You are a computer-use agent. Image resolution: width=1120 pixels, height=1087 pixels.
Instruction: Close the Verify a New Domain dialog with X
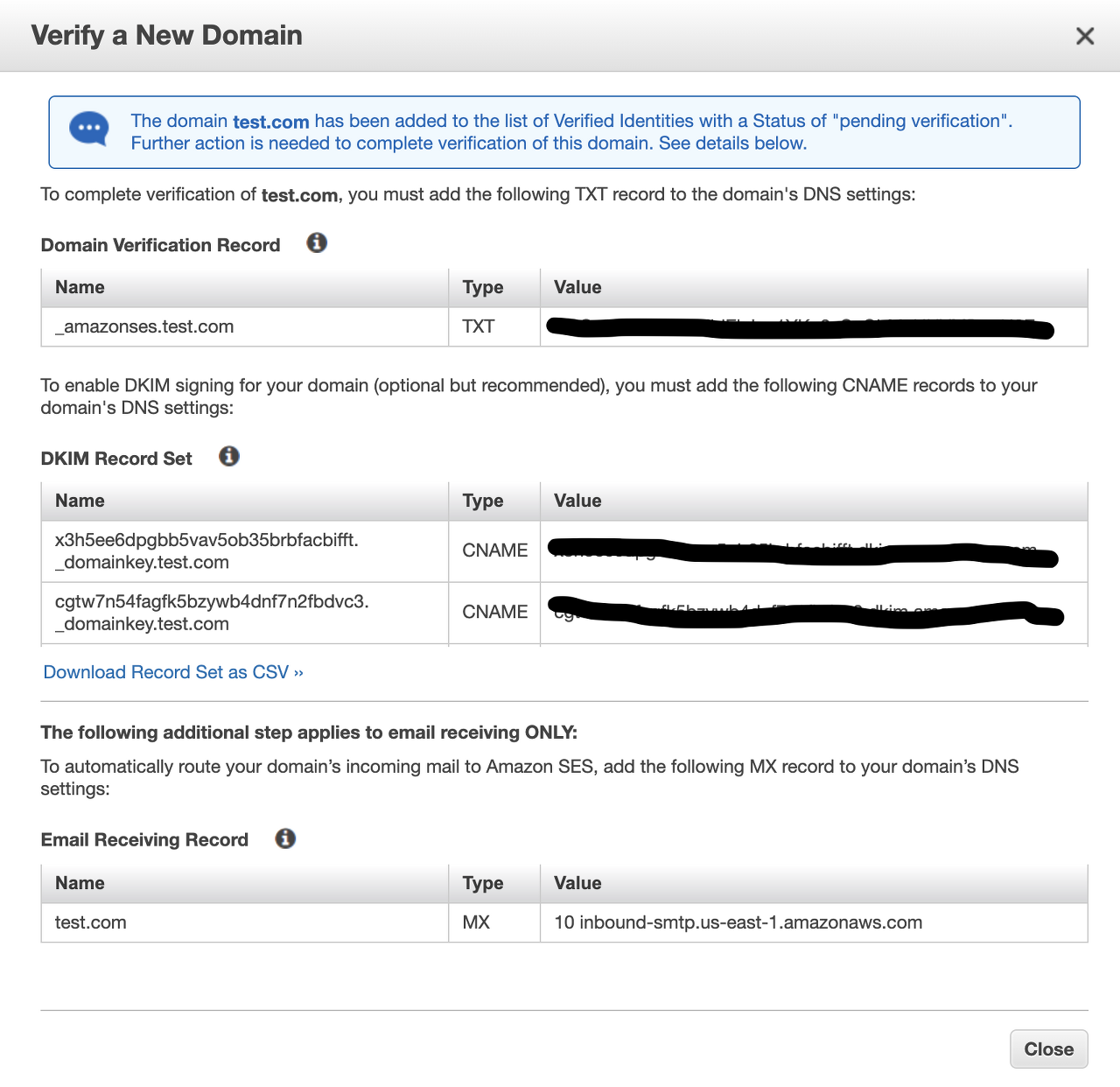click(1085, 36)
